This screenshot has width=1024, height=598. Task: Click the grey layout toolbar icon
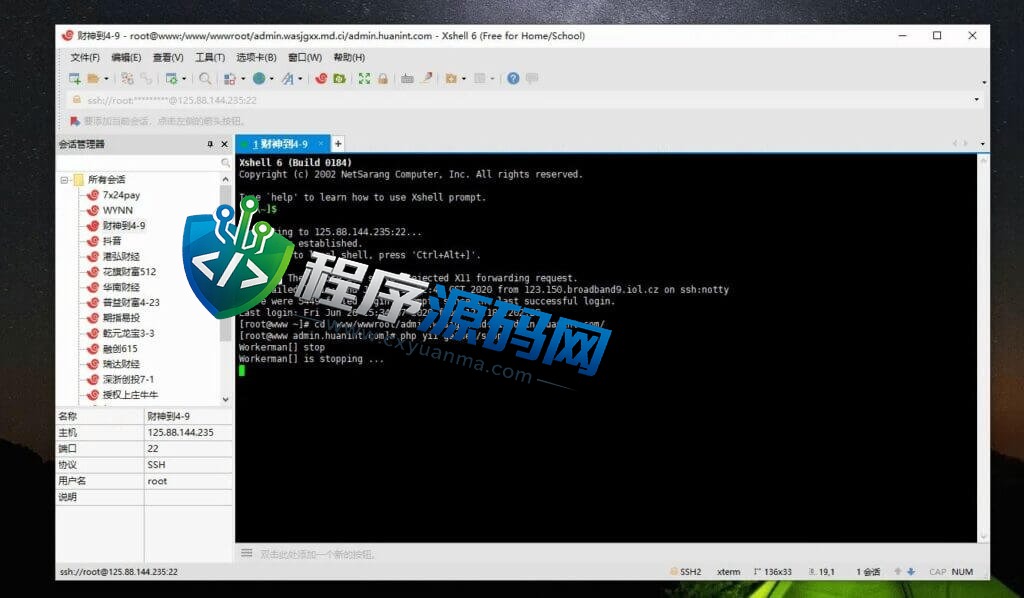[480, 78]
